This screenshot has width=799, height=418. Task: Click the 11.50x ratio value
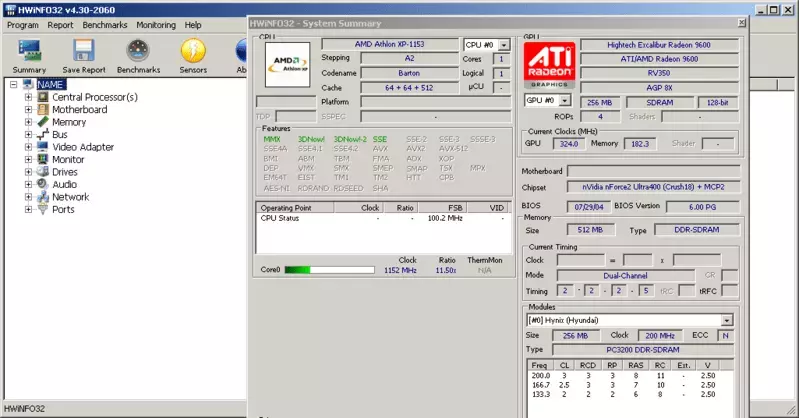446,270
